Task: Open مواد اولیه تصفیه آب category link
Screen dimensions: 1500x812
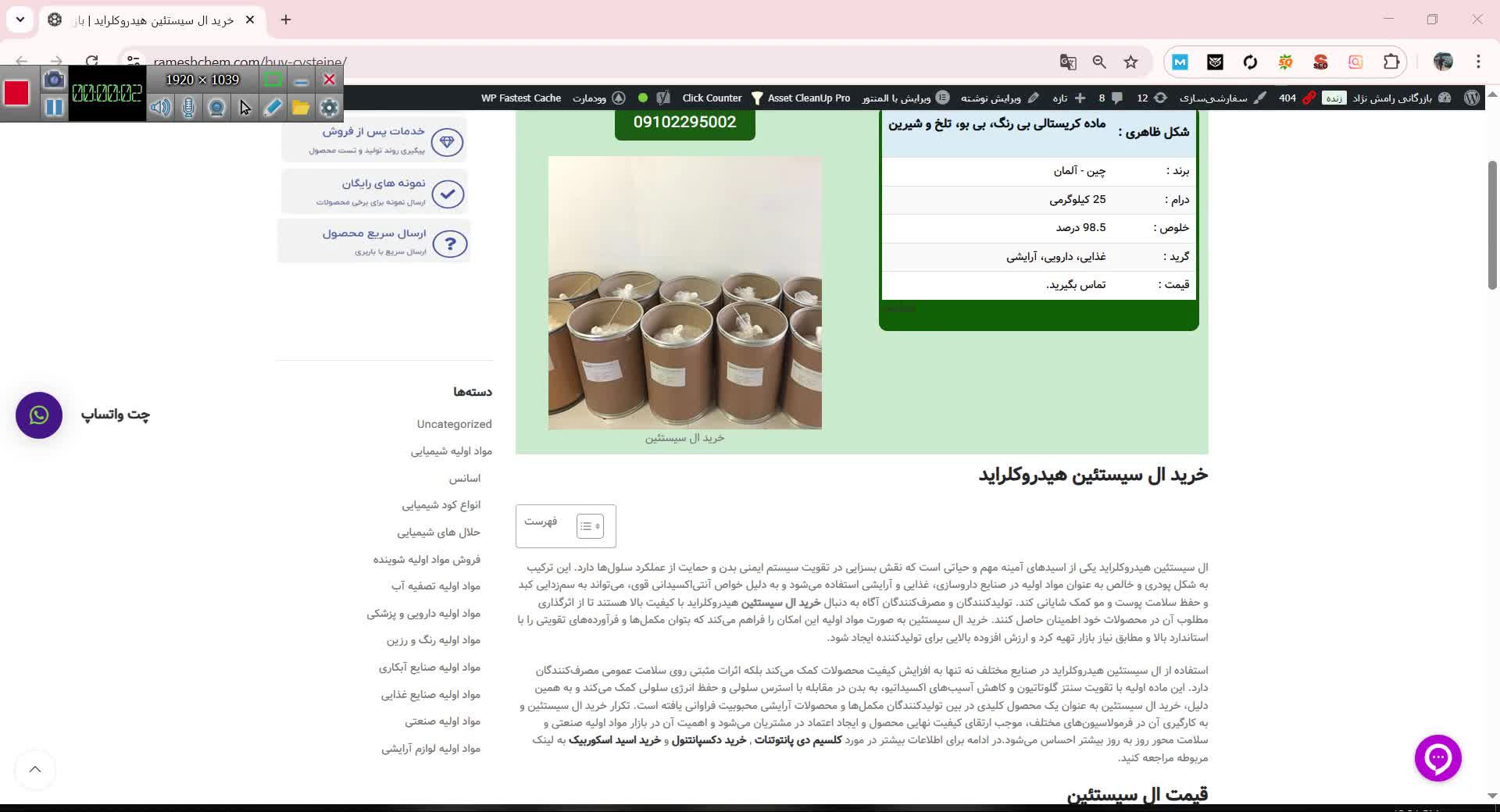Action: (436, 586)
